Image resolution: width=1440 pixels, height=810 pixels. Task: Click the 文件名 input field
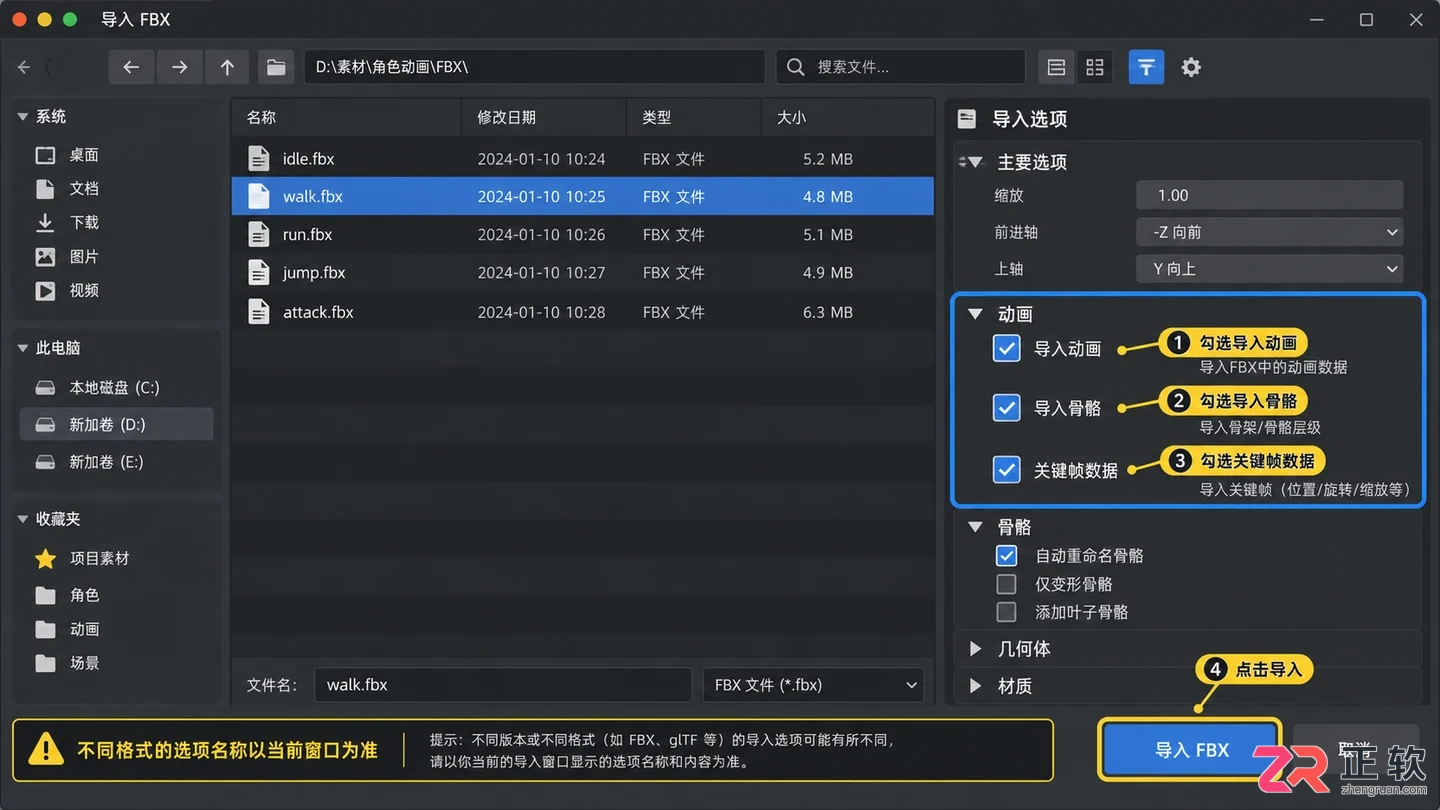tap(502, 685)
